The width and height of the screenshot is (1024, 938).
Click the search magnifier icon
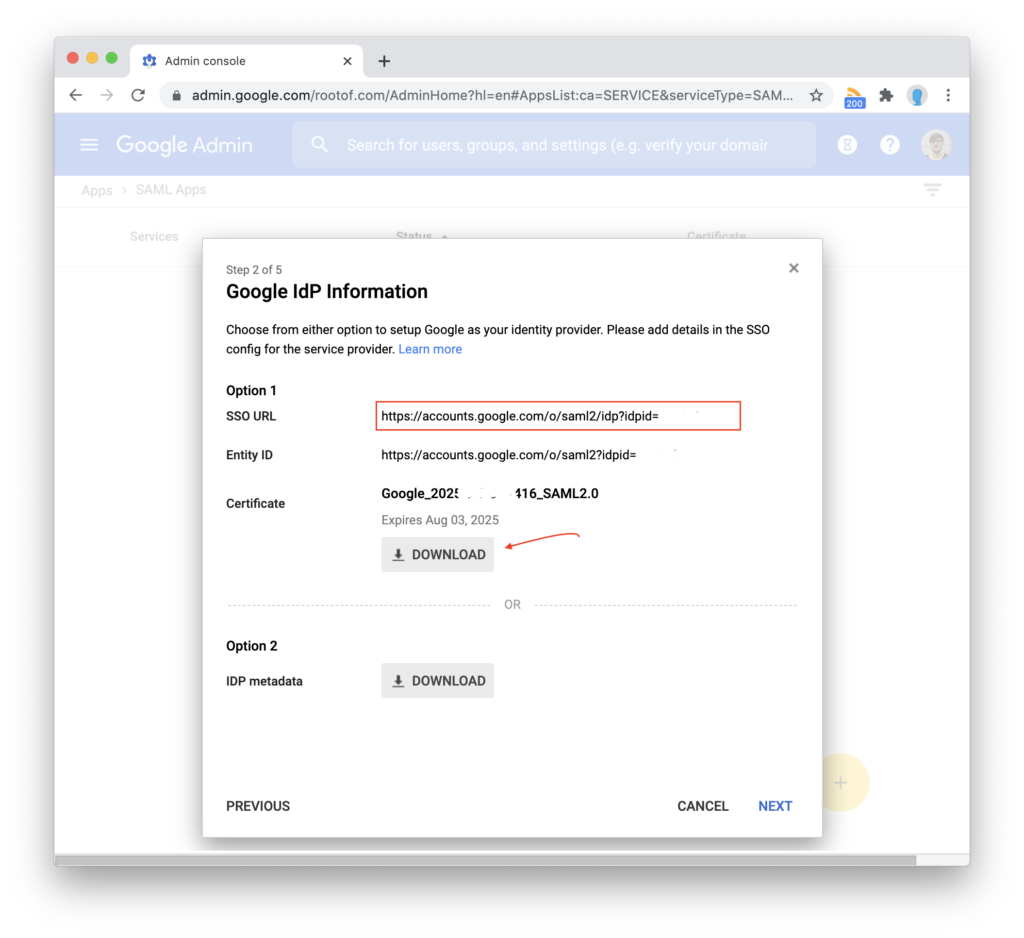click(x=319, y=144)
